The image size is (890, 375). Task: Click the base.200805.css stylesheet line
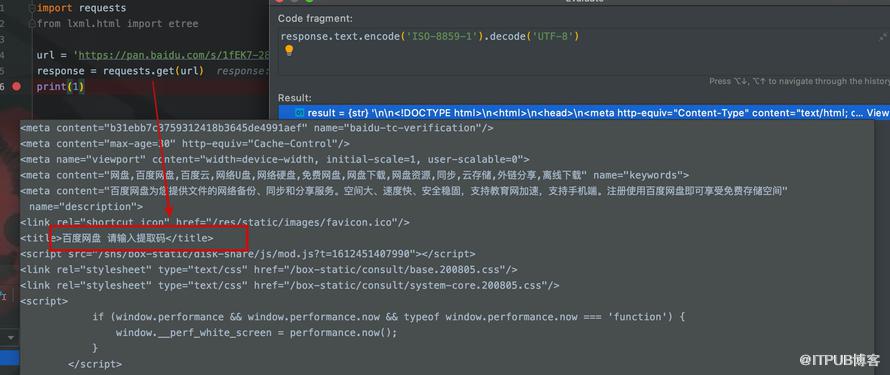click(269, 269)
